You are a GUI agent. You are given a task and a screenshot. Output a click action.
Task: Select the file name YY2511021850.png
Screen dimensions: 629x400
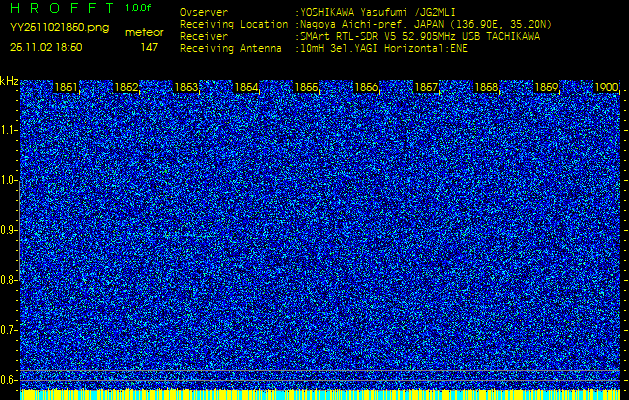click(59, 28)
